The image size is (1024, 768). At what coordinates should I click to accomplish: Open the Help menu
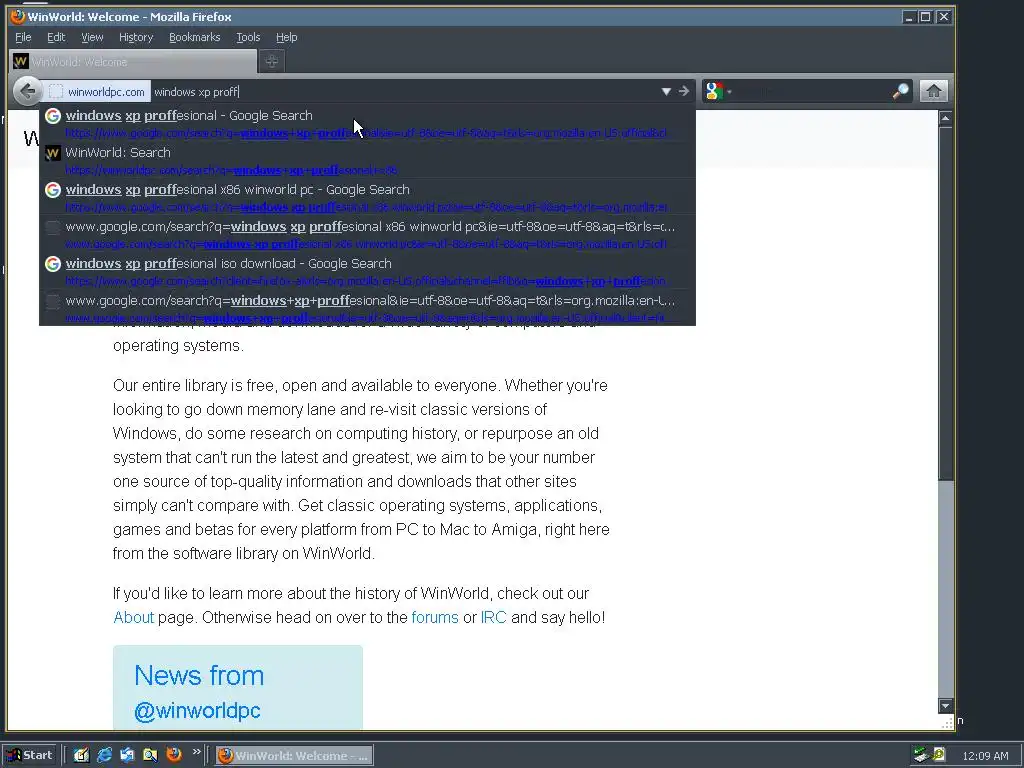click(x=287, y=37)
